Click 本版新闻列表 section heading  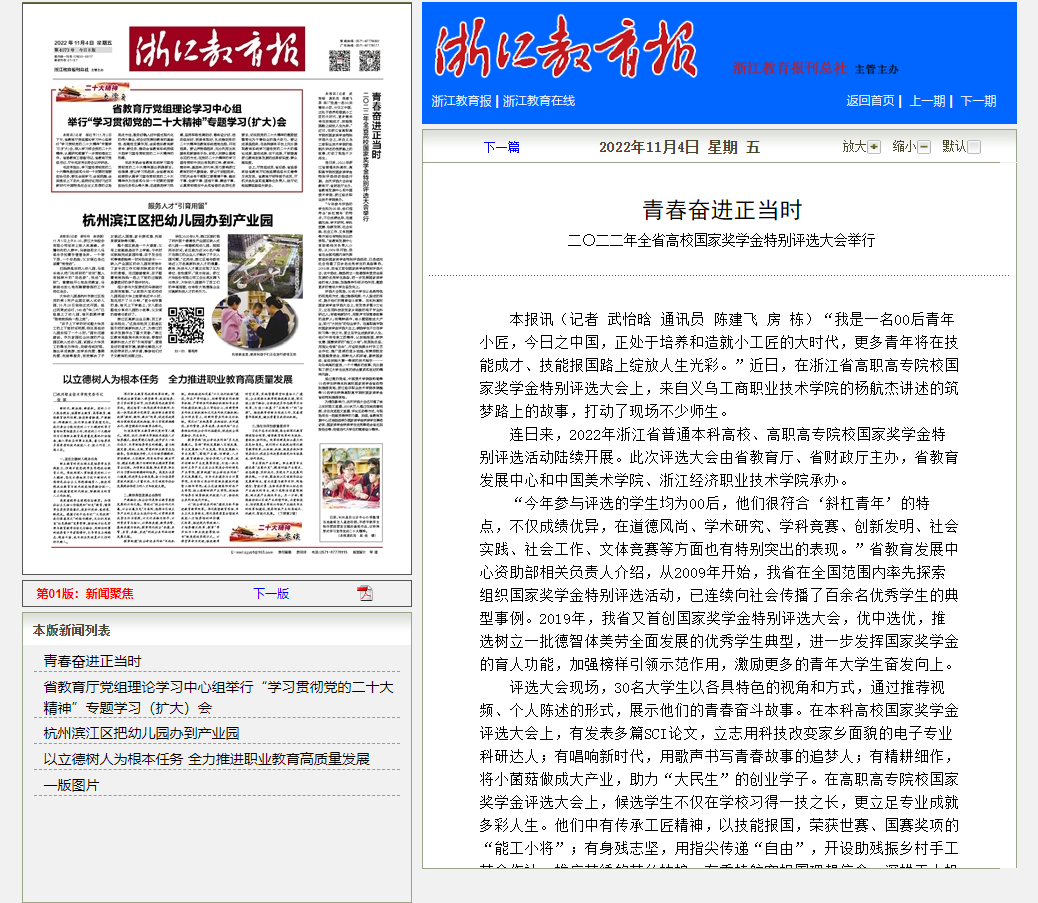71,630
